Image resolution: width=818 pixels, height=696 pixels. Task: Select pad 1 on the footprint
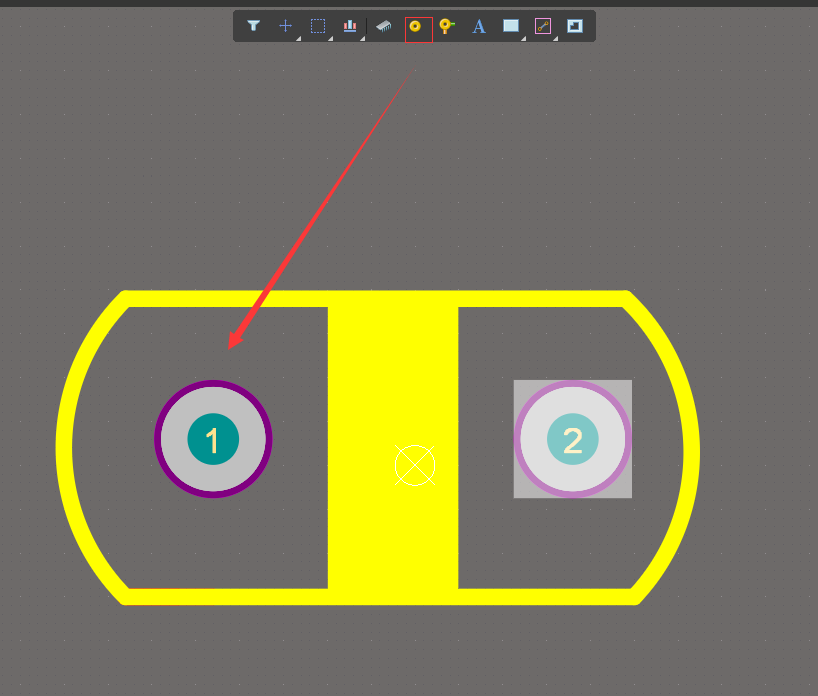[213, 439]
